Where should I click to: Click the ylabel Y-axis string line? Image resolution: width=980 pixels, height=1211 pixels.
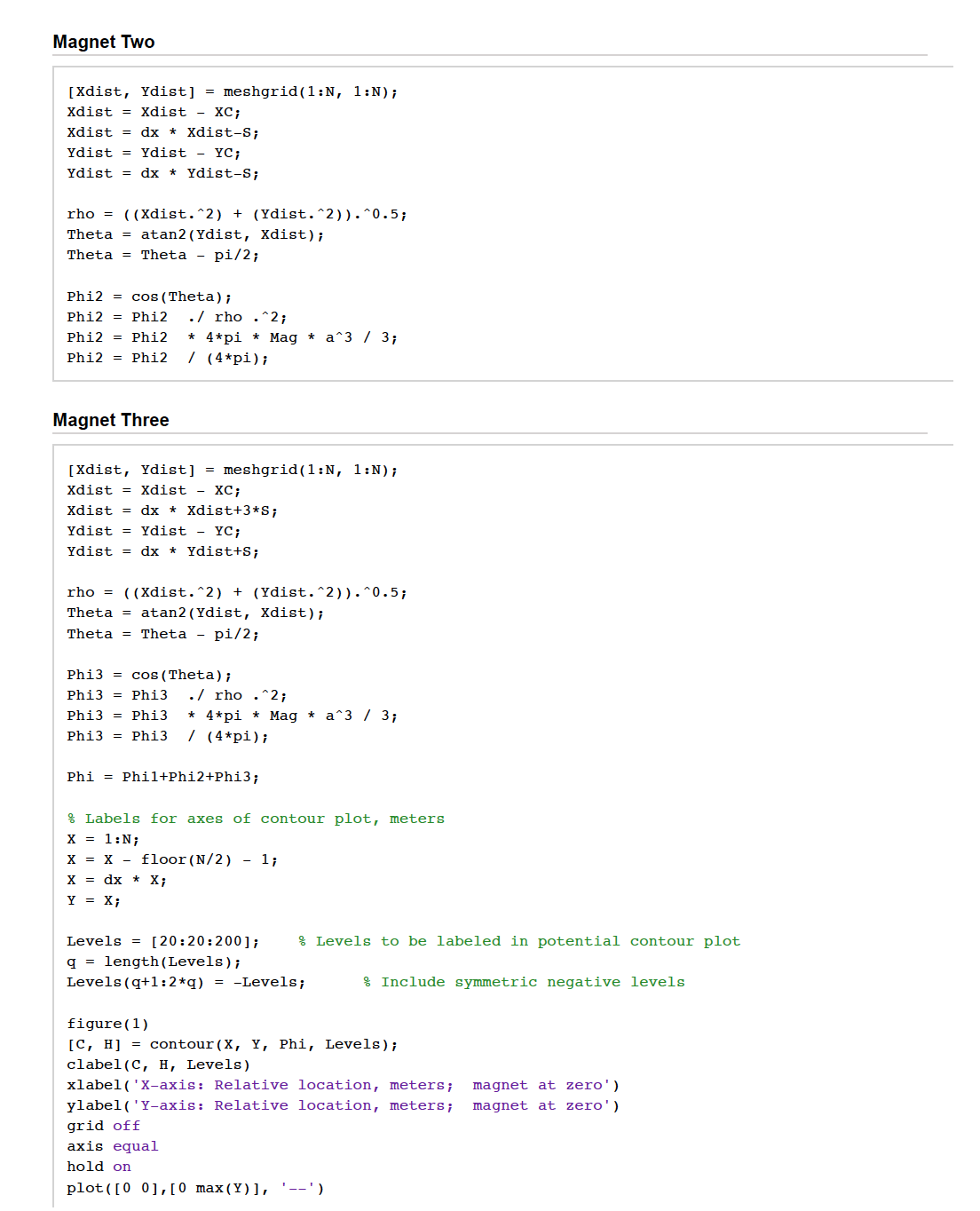pos(343,1105)
